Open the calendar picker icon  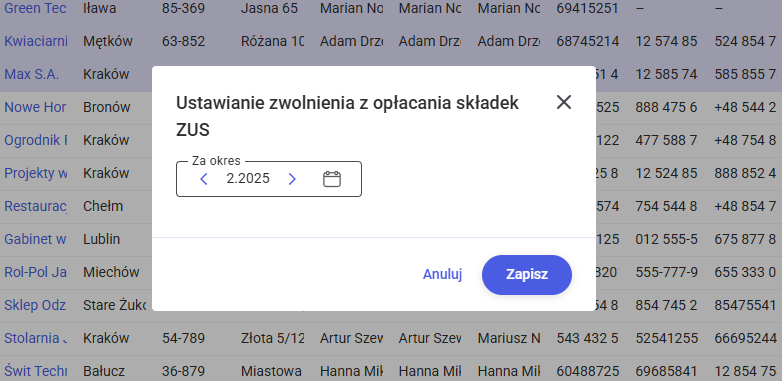(x=332, y=179)
